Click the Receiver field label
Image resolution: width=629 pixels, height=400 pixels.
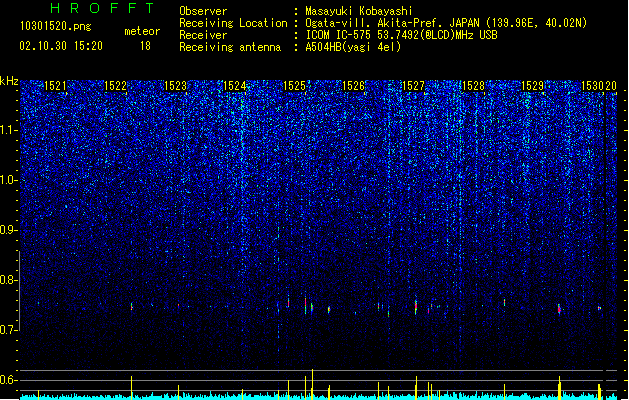[203, 35]
